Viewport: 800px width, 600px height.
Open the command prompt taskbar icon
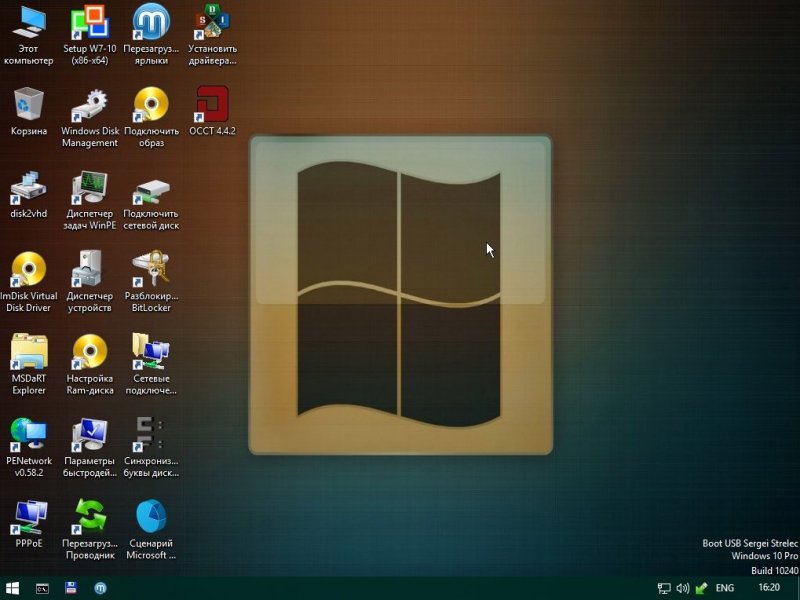point(42,588)
